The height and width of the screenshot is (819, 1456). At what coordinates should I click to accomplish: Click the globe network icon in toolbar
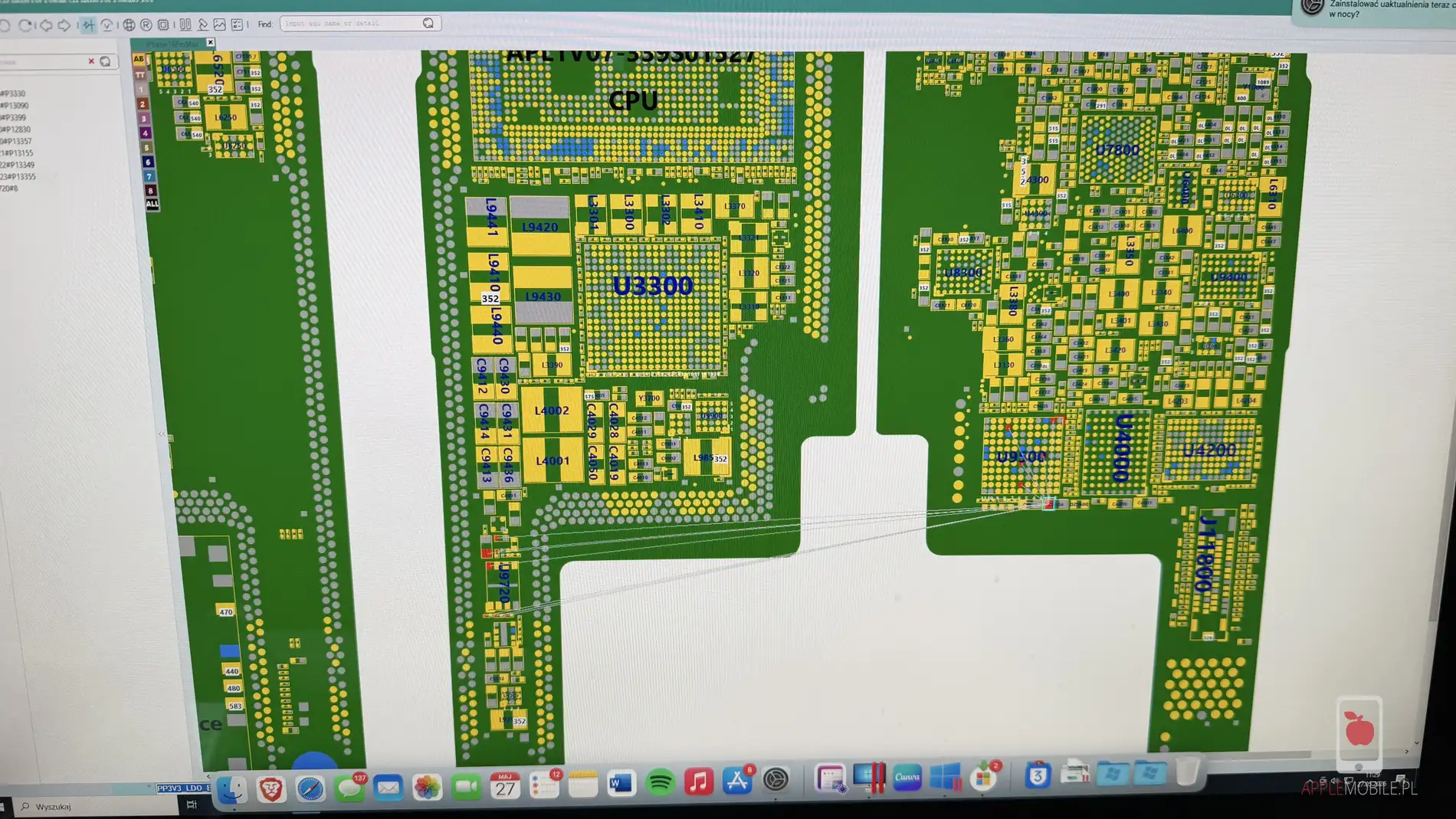click(x=129, y=25)
